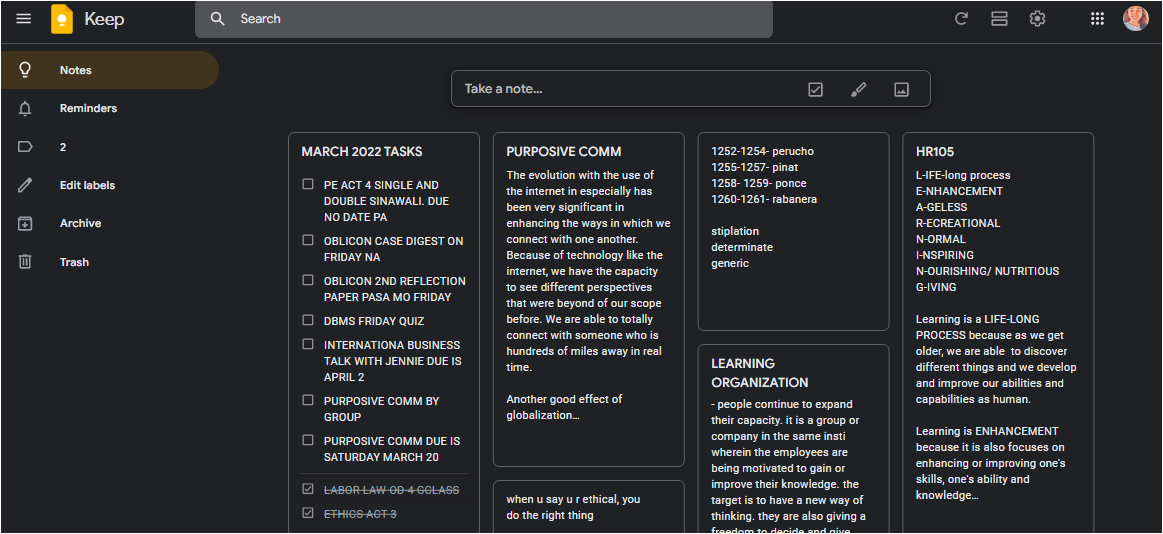
Task: Click the word determinate in the note
Action: (742, 247)
